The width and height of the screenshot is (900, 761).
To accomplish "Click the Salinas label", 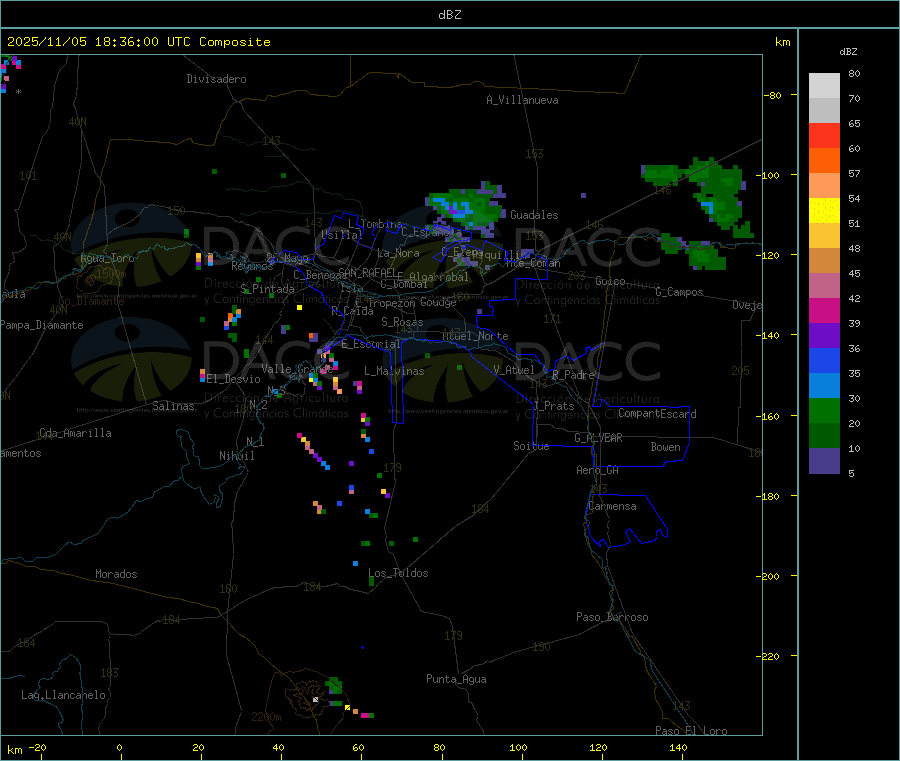I will tap(173, 406).
